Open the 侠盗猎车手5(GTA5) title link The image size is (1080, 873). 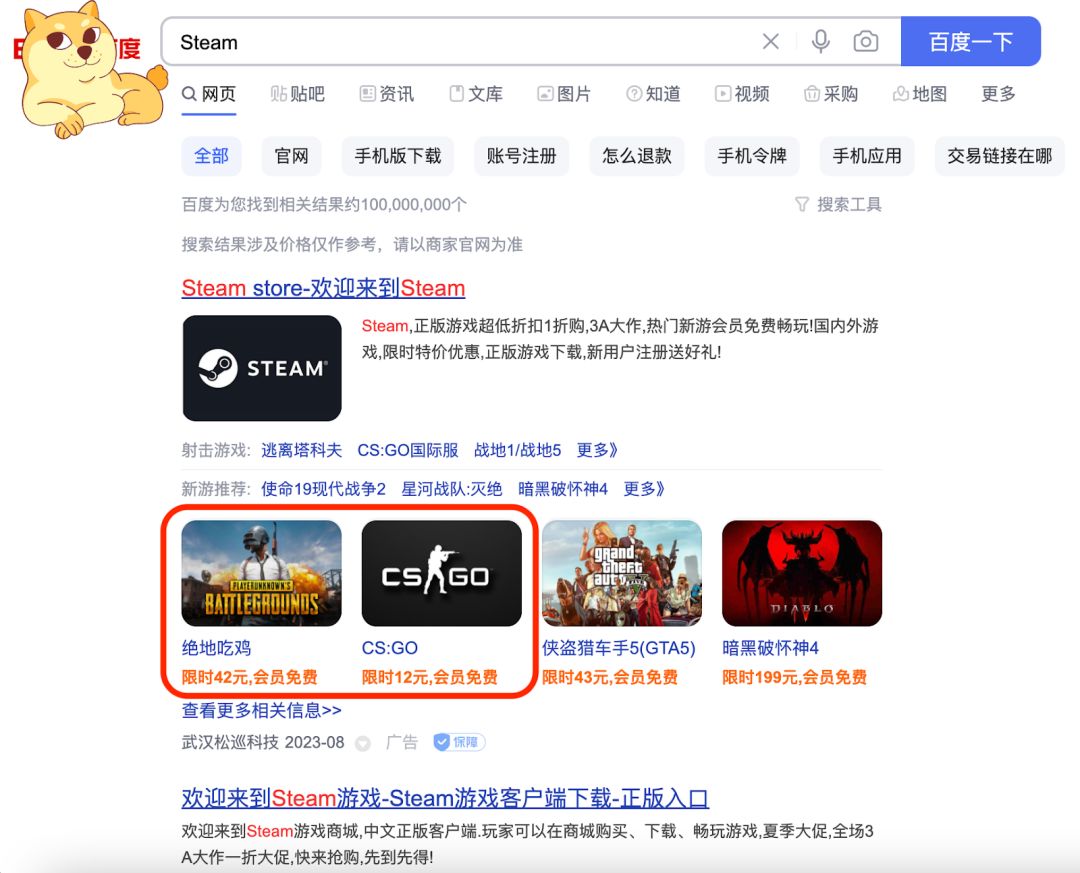coord(619,648)
